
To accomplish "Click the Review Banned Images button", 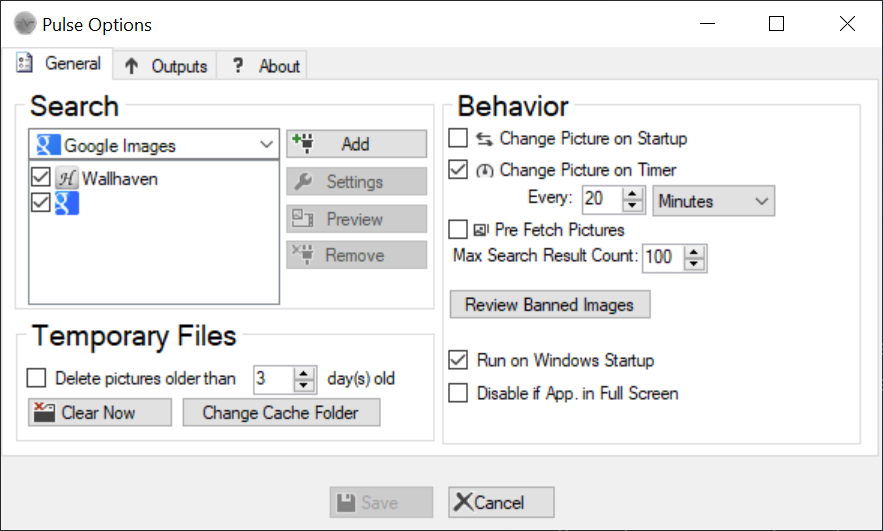I will [x=550, y=305].
